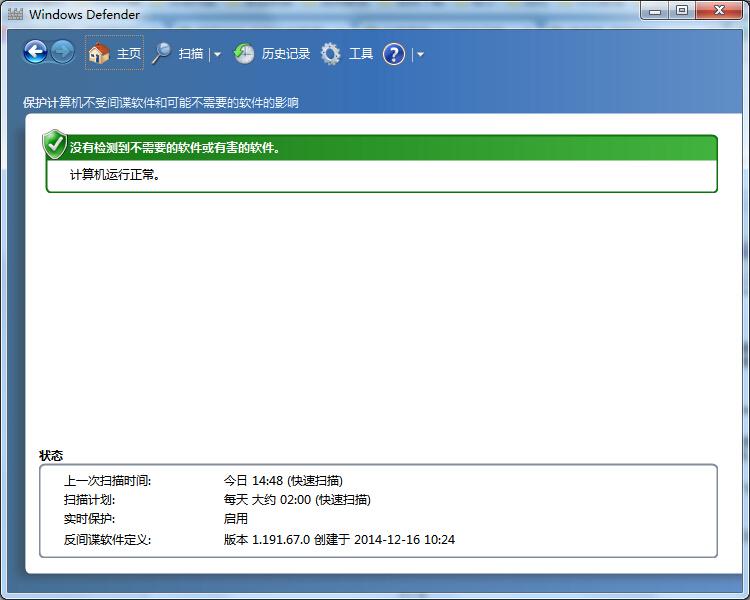Click the gear icon for Tools
Image resolution: width=750 pixels, height=600 pixels.
331,54
